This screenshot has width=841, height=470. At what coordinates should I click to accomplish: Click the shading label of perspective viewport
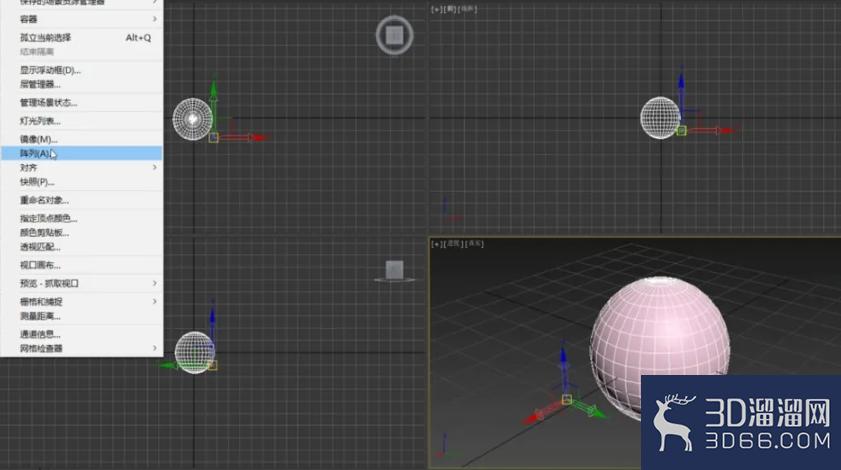(x=474, y=244)
